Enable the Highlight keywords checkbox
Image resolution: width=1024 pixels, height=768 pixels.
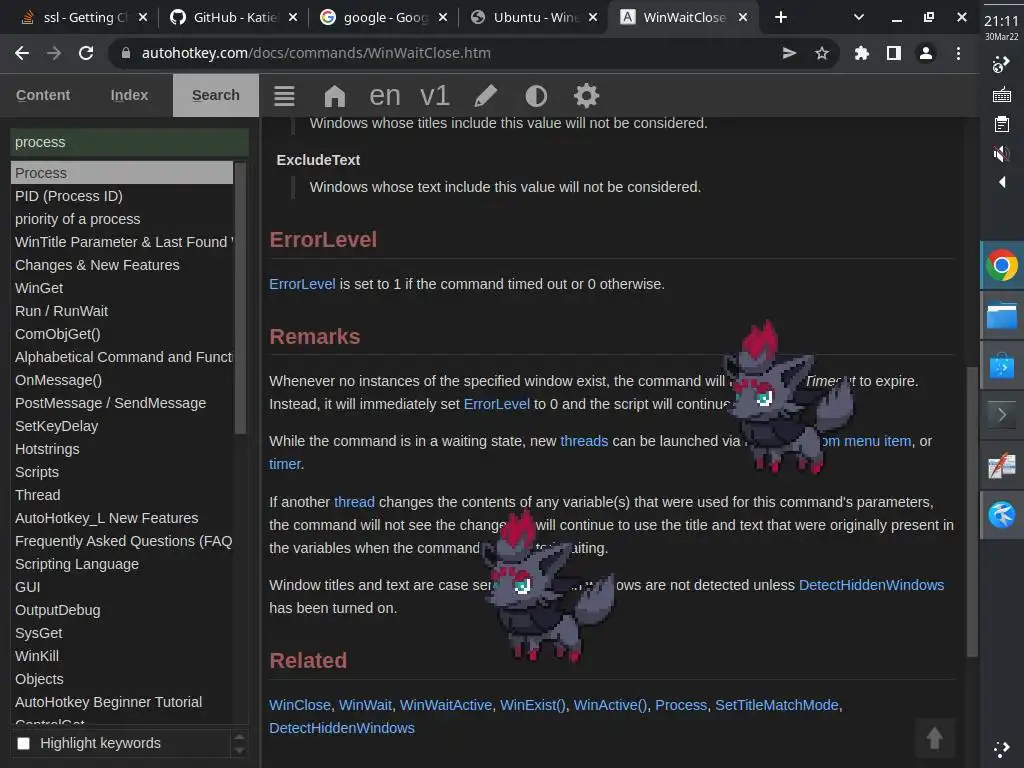[x=24, y=743]
